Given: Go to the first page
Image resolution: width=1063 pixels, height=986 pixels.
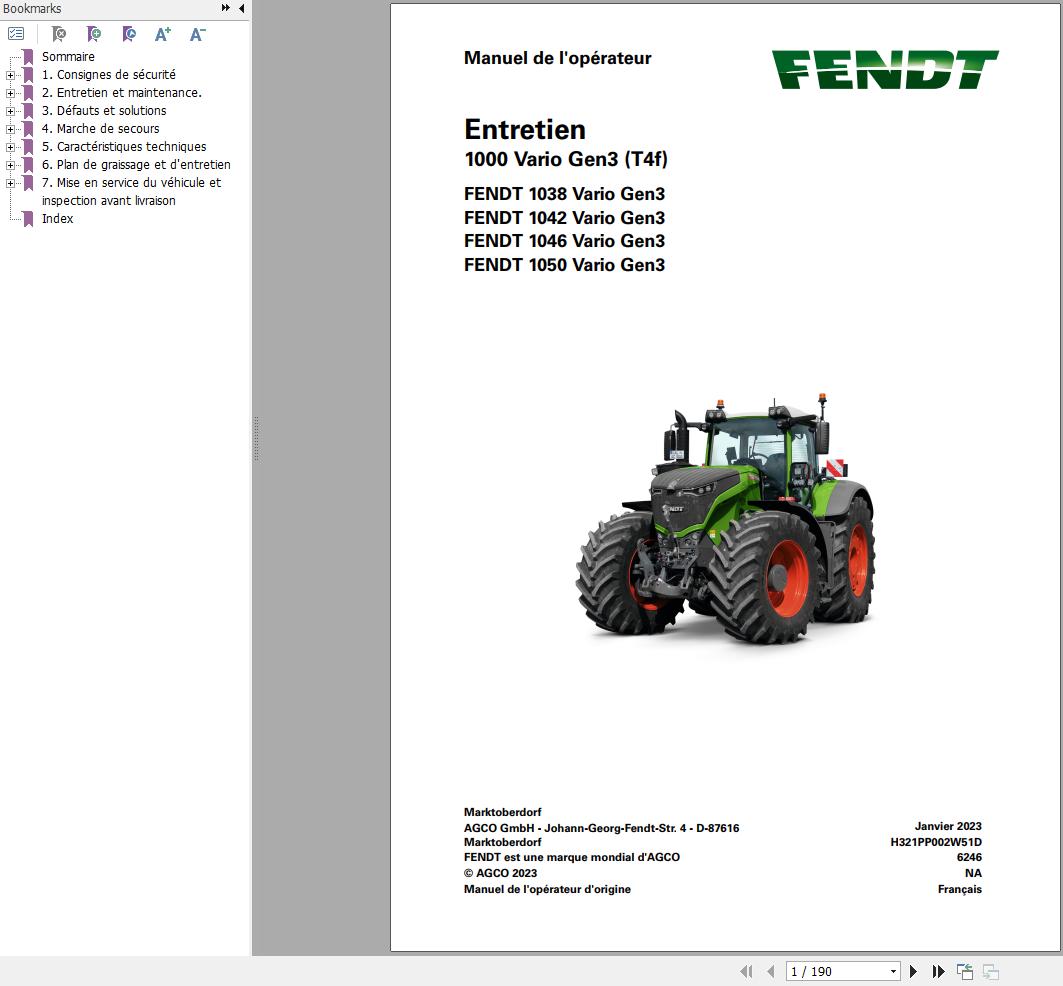Looking at the screenshot, I should point(746,971).
